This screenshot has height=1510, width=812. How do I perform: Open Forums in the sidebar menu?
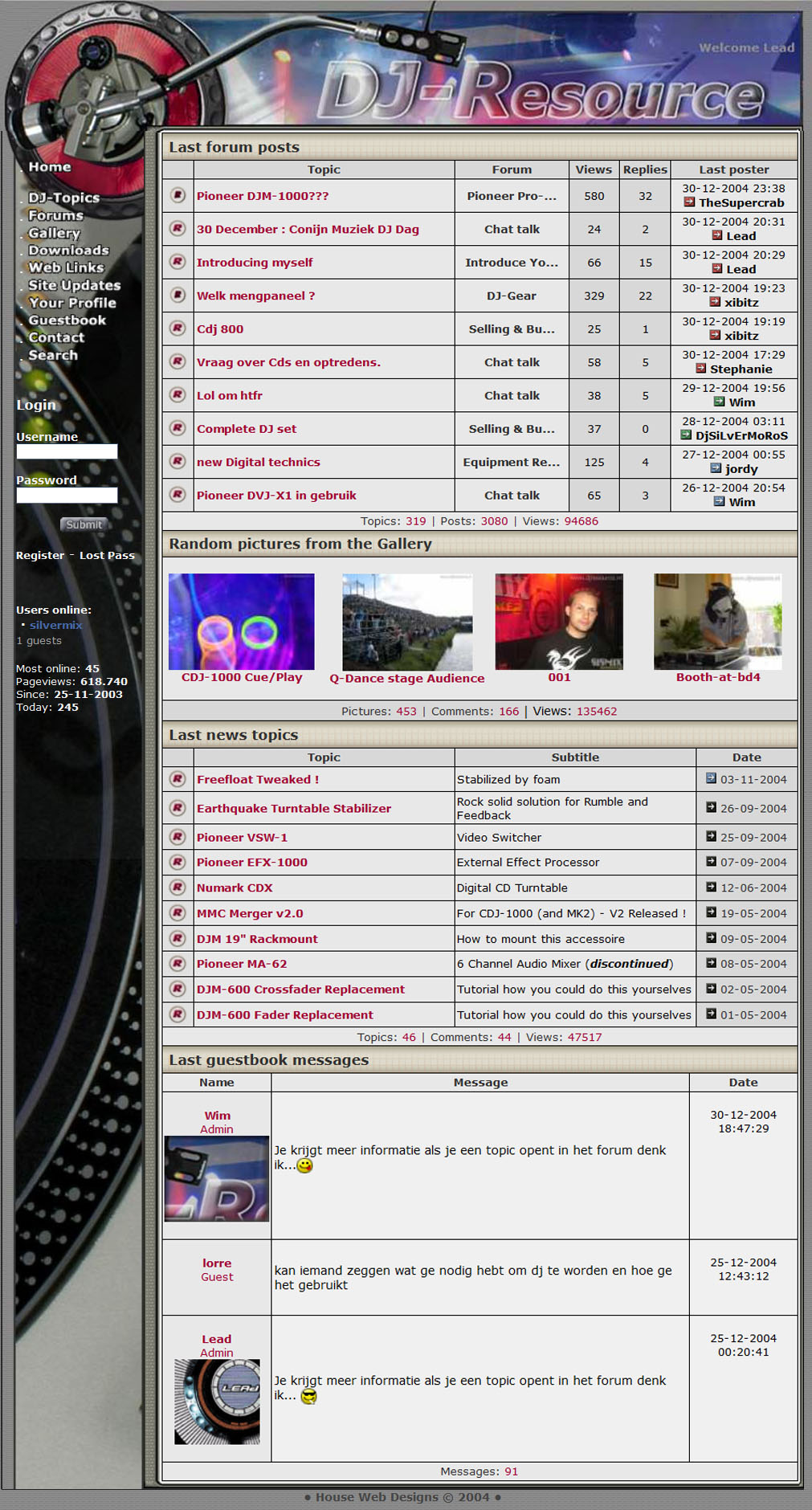pos(56,215)
